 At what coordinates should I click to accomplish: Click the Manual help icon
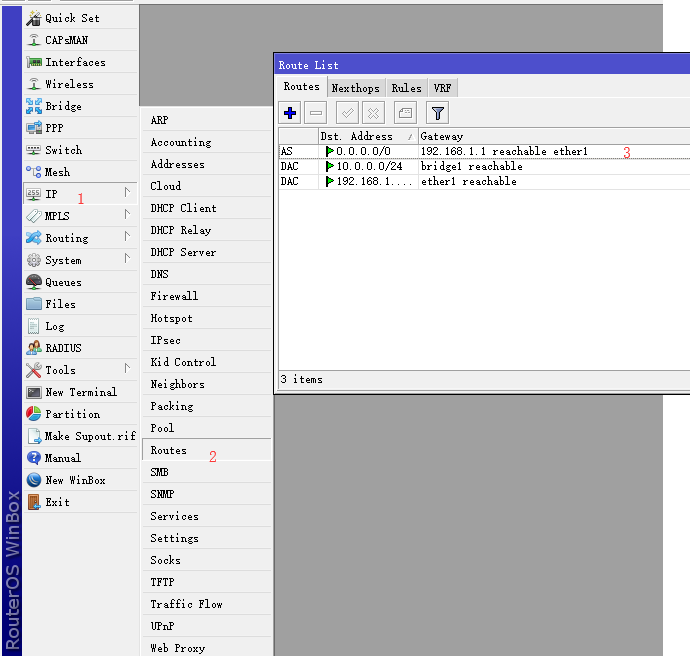(x=34, y=458)
